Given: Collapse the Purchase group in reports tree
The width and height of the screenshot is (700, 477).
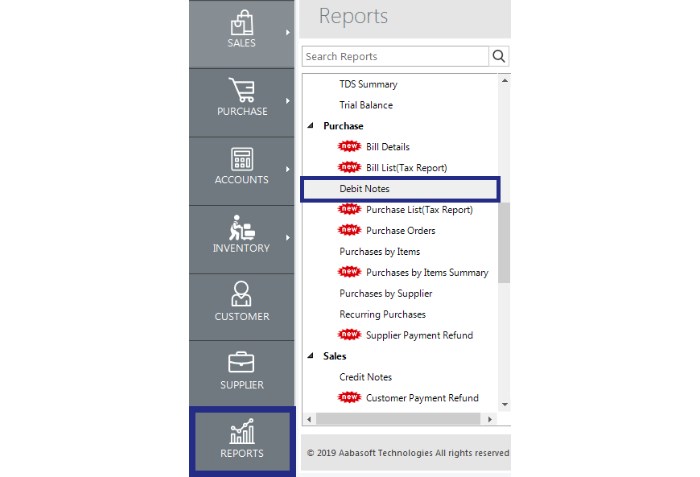Looking at the screenshot, I should tap(310, 126).
